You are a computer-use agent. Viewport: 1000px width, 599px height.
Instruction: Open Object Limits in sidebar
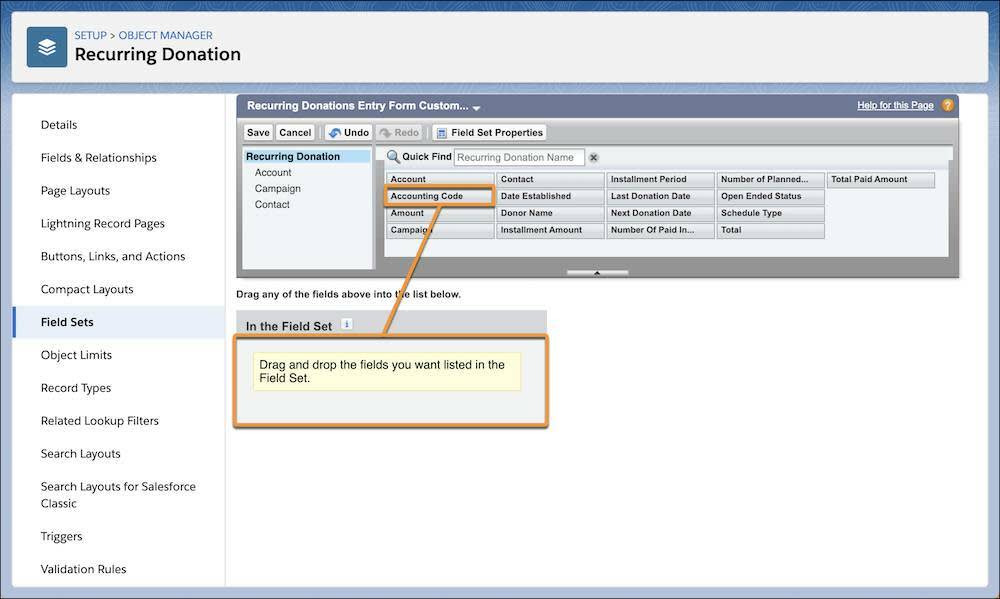click(76, 355)
